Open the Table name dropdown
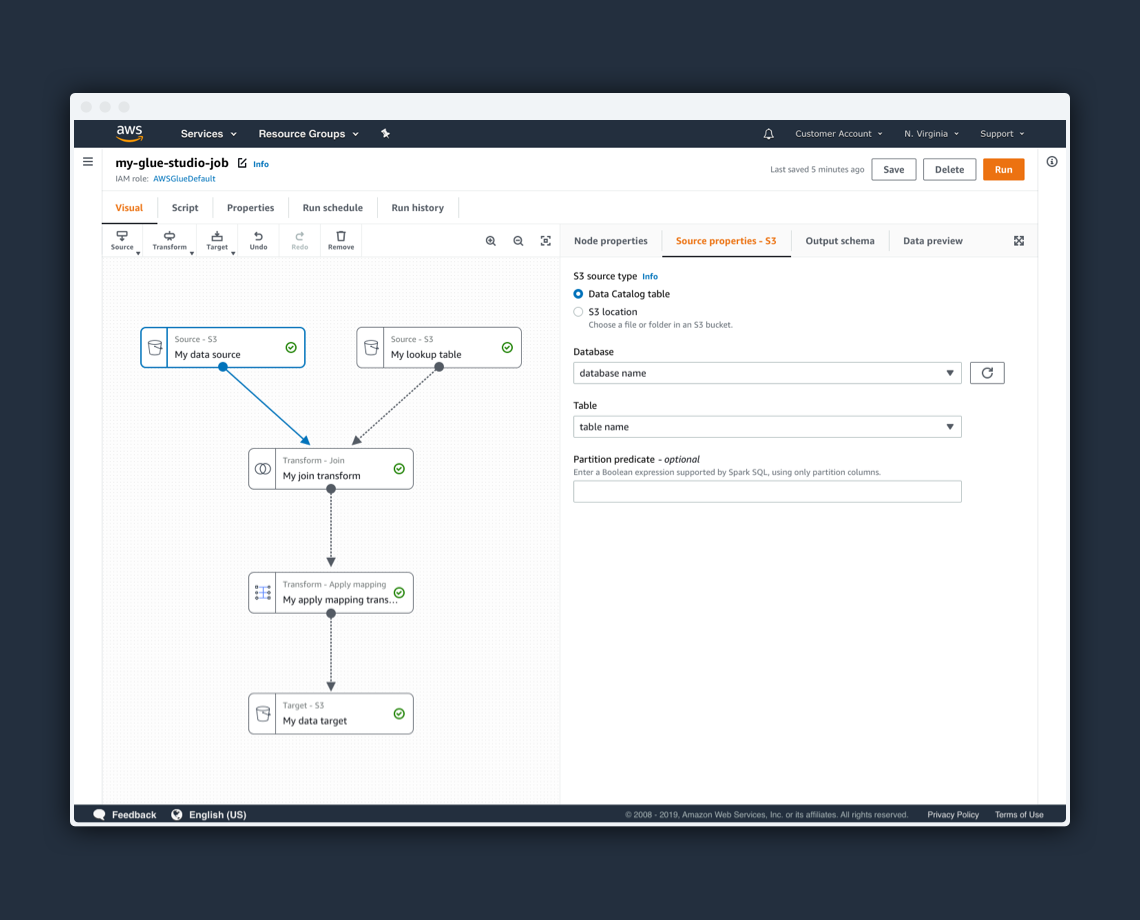 (767, 427)
